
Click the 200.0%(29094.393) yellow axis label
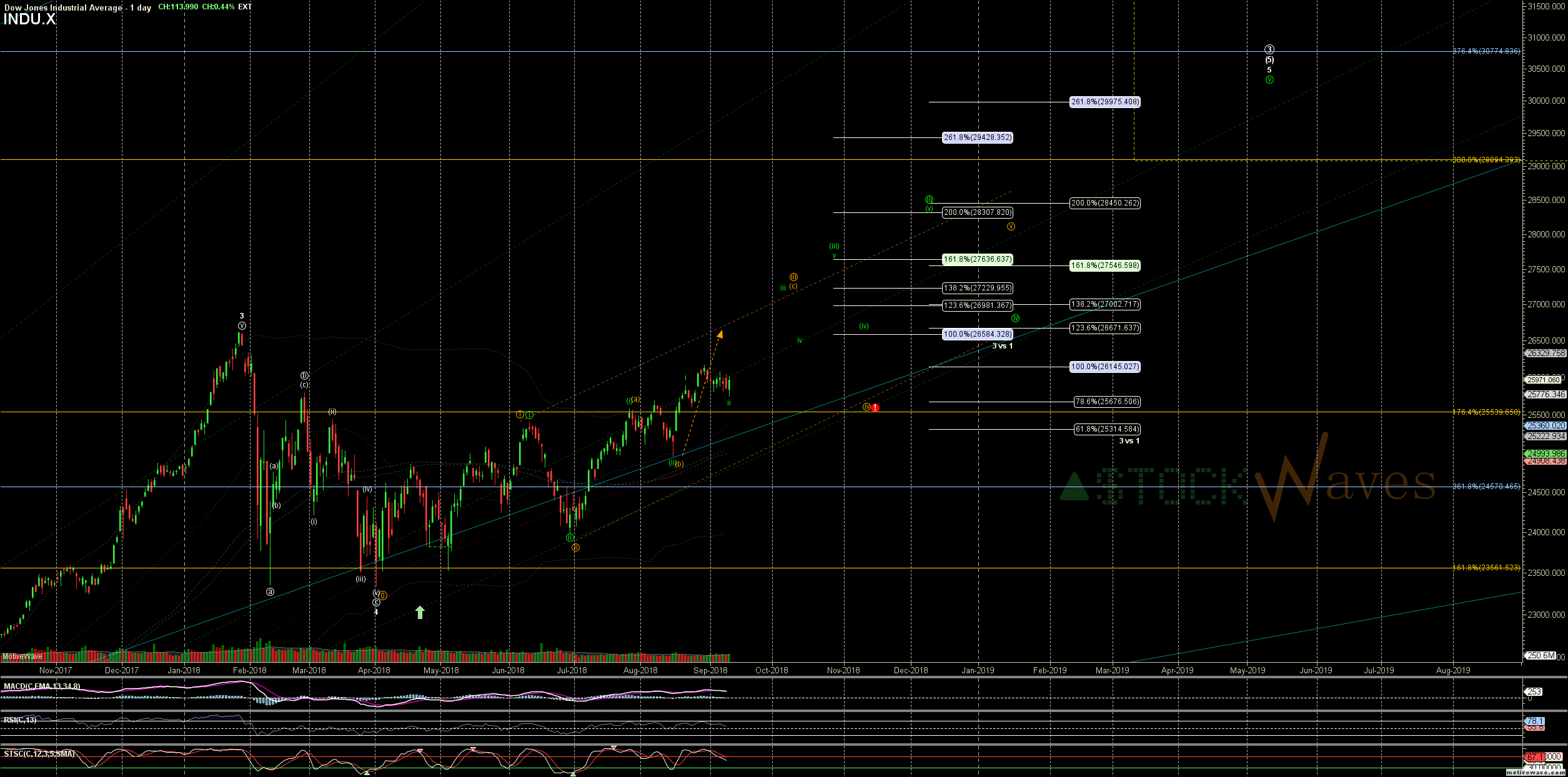tap(1486, 160)
